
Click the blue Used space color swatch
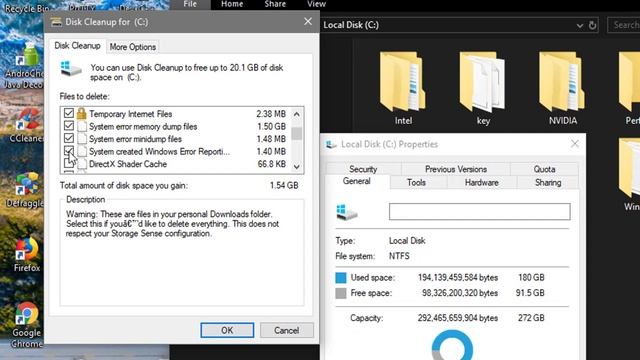click(x=341, y=278)
